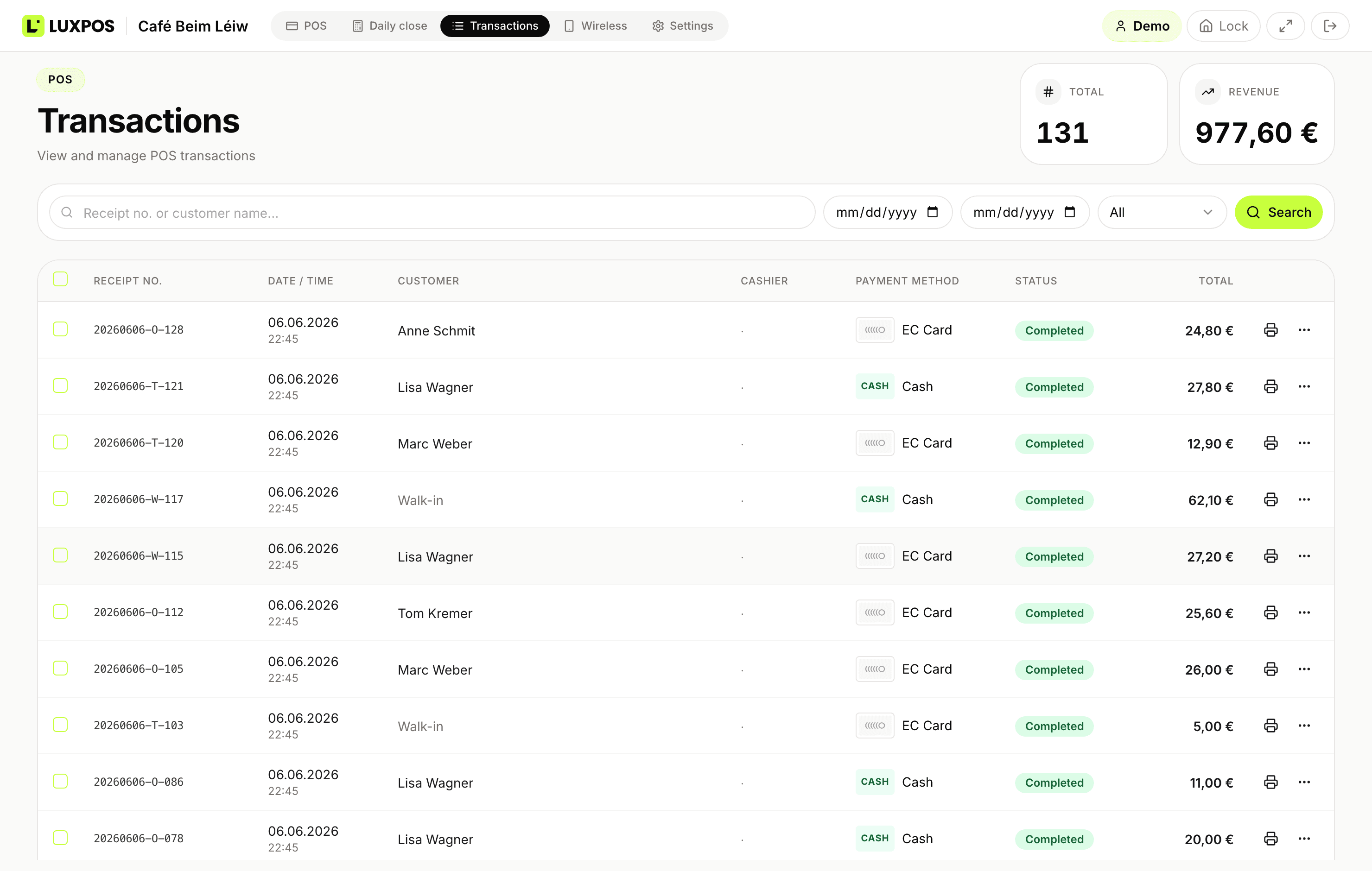Select the checkbox for receipt 20260606-T-120
Image resolution: width=1372 pixels, height=871 pixels.
(60, 442)
